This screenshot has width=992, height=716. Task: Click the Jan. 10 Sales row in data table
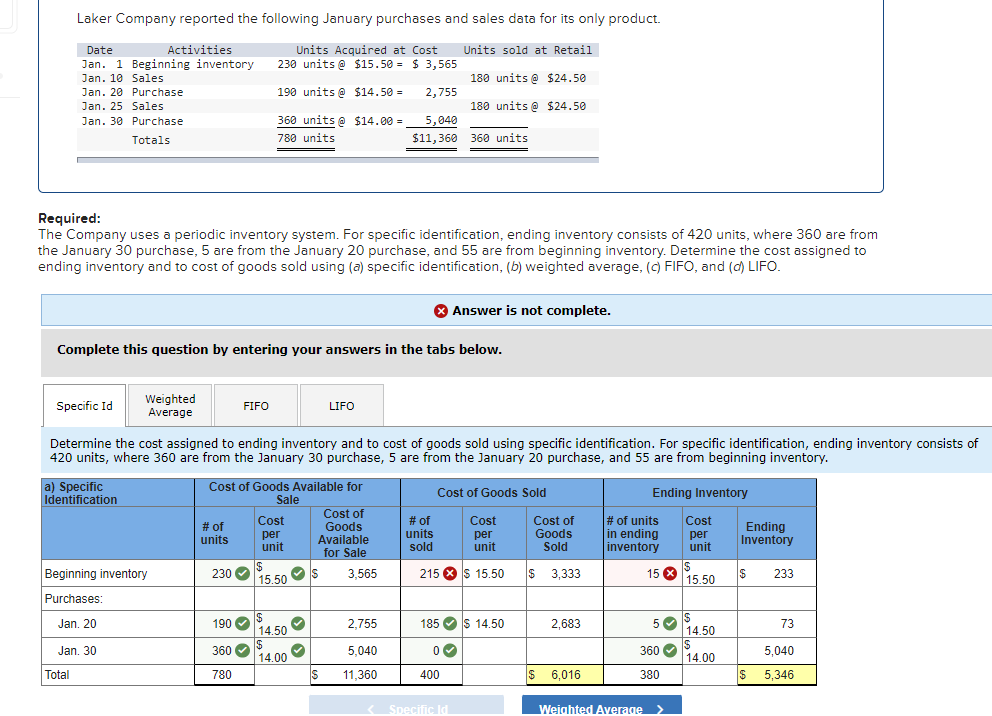(x=338, y=78)
